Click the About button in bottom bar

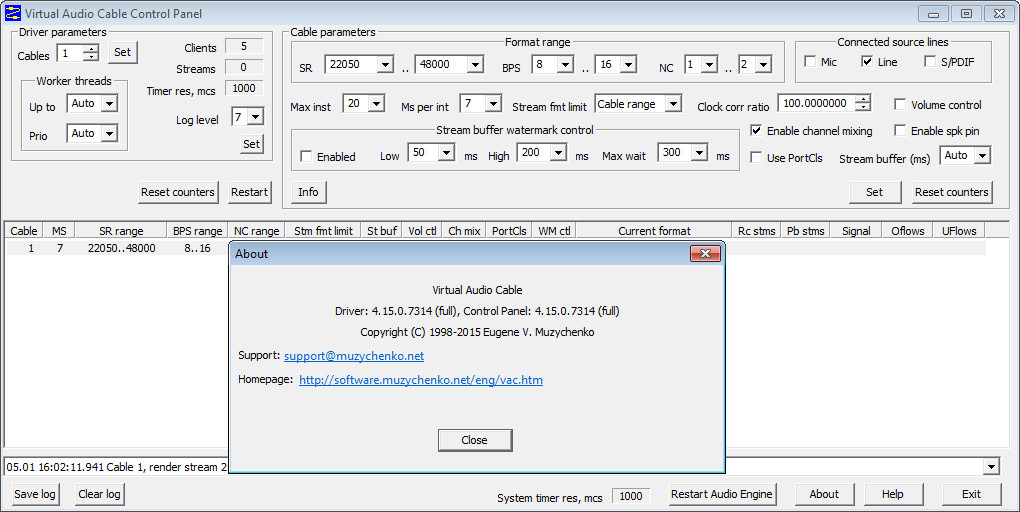pos(824,494)
